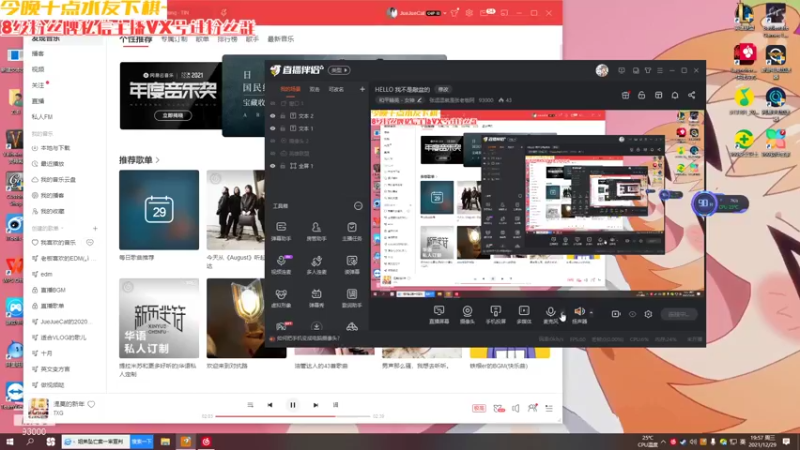
Task: Expand the 推荐歌单 chevron
Action: click(158, 160)
